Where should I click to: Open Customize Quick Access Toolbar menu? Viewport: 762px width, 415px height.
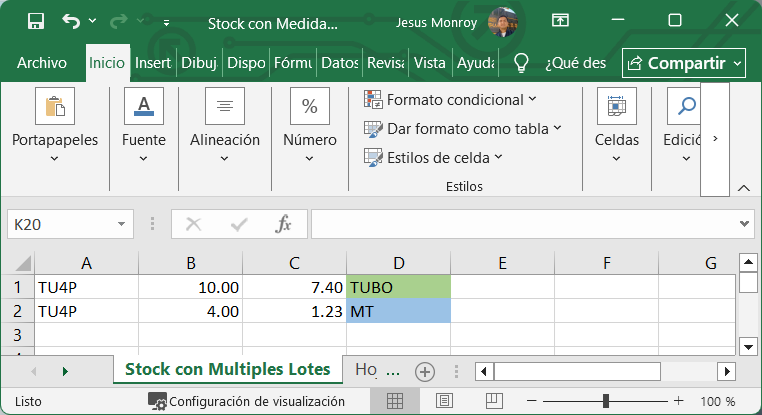pos(166,22)
